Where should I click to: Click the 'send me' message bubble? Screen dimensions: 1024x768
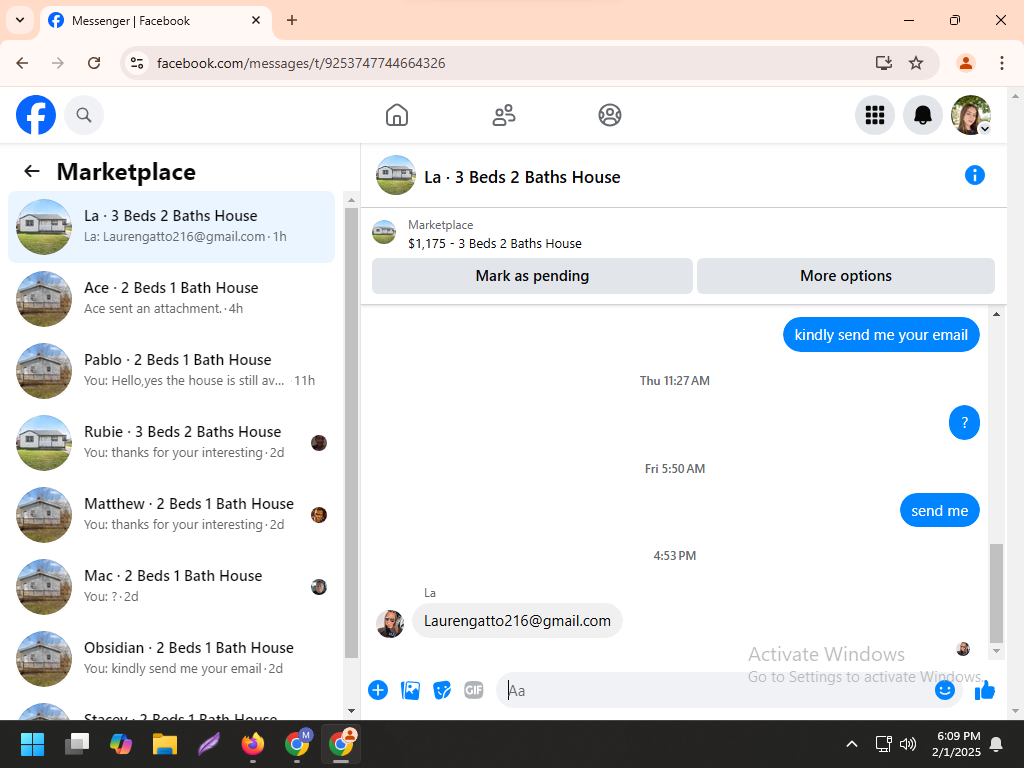point(940,511)
